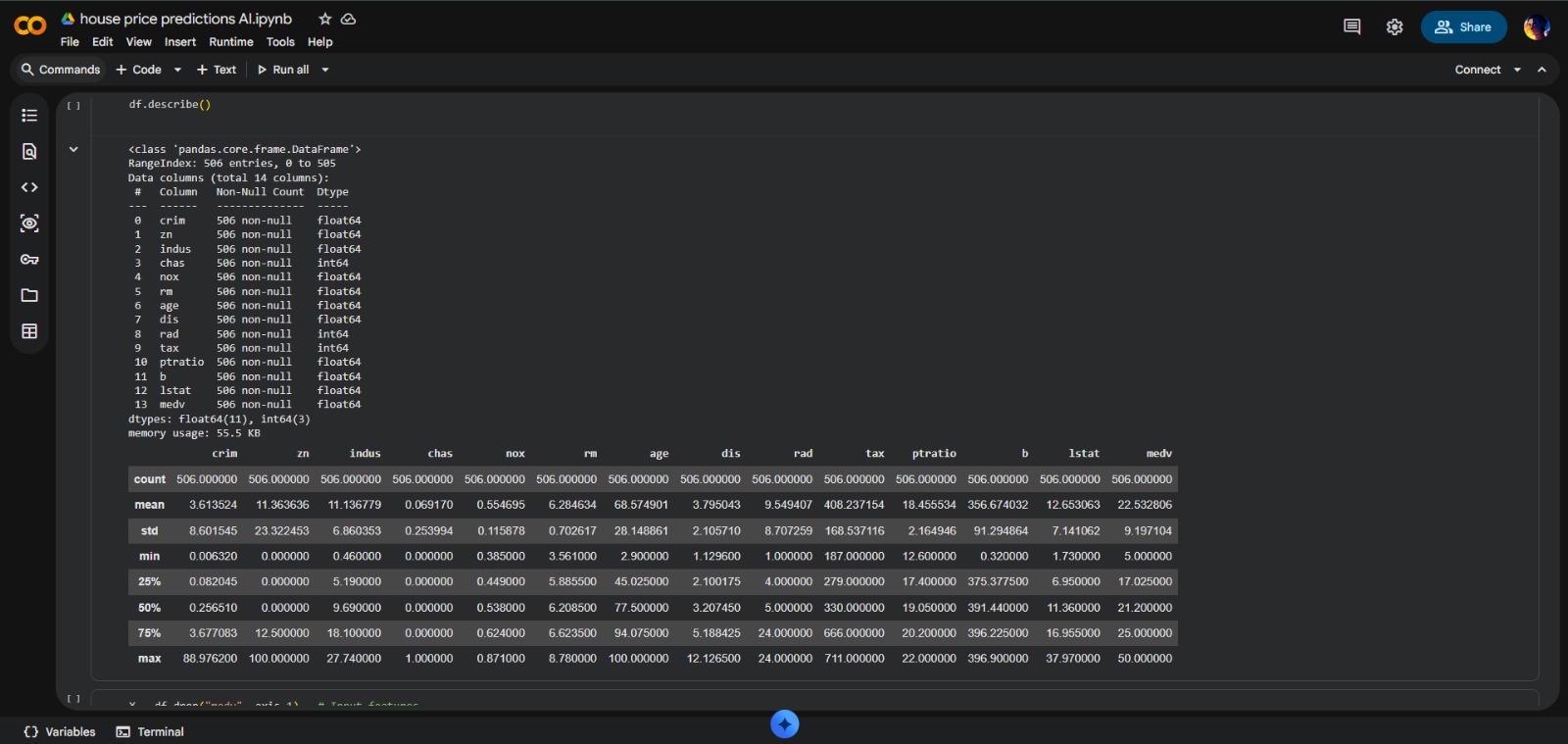Open the Tools menu
The width and height of the screenshot is (1568, 744).
point(280,42)
